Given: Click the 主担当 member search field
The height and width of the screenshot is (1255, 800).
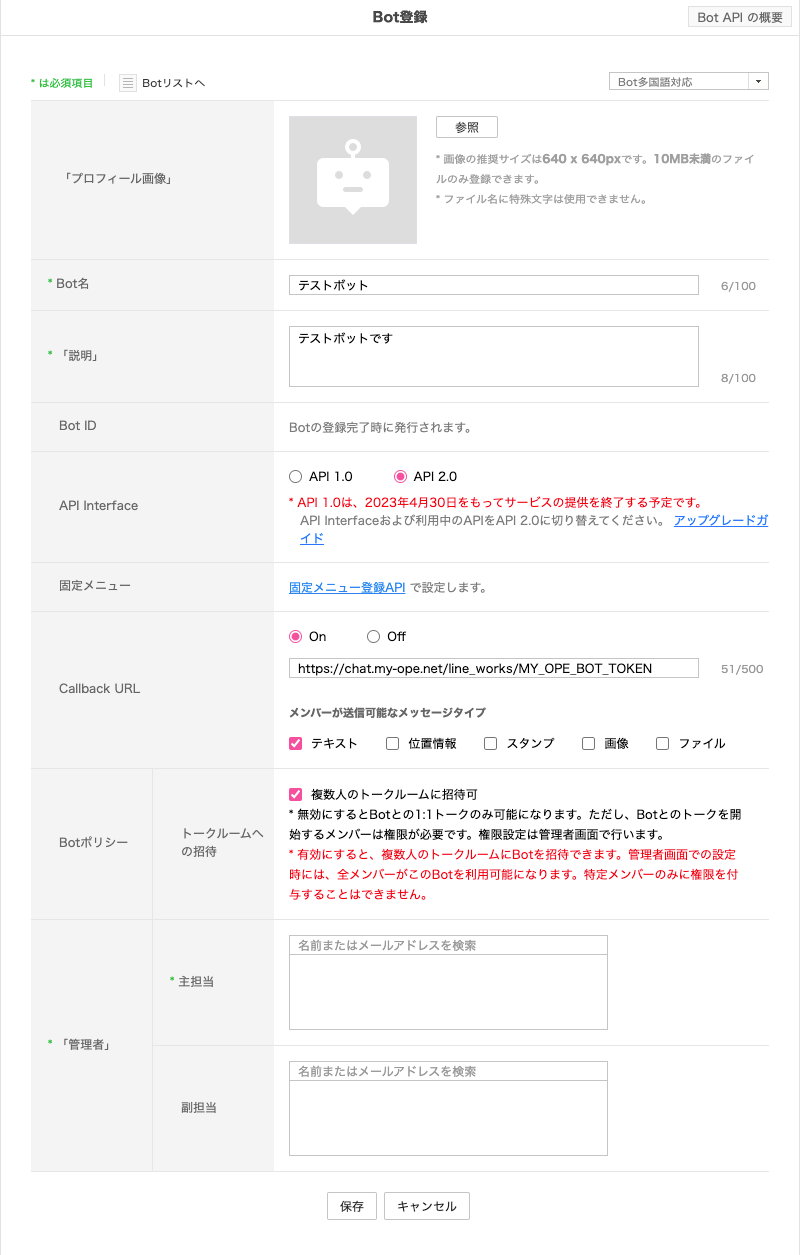Looking at the screenshot, I should pos(447,943).
